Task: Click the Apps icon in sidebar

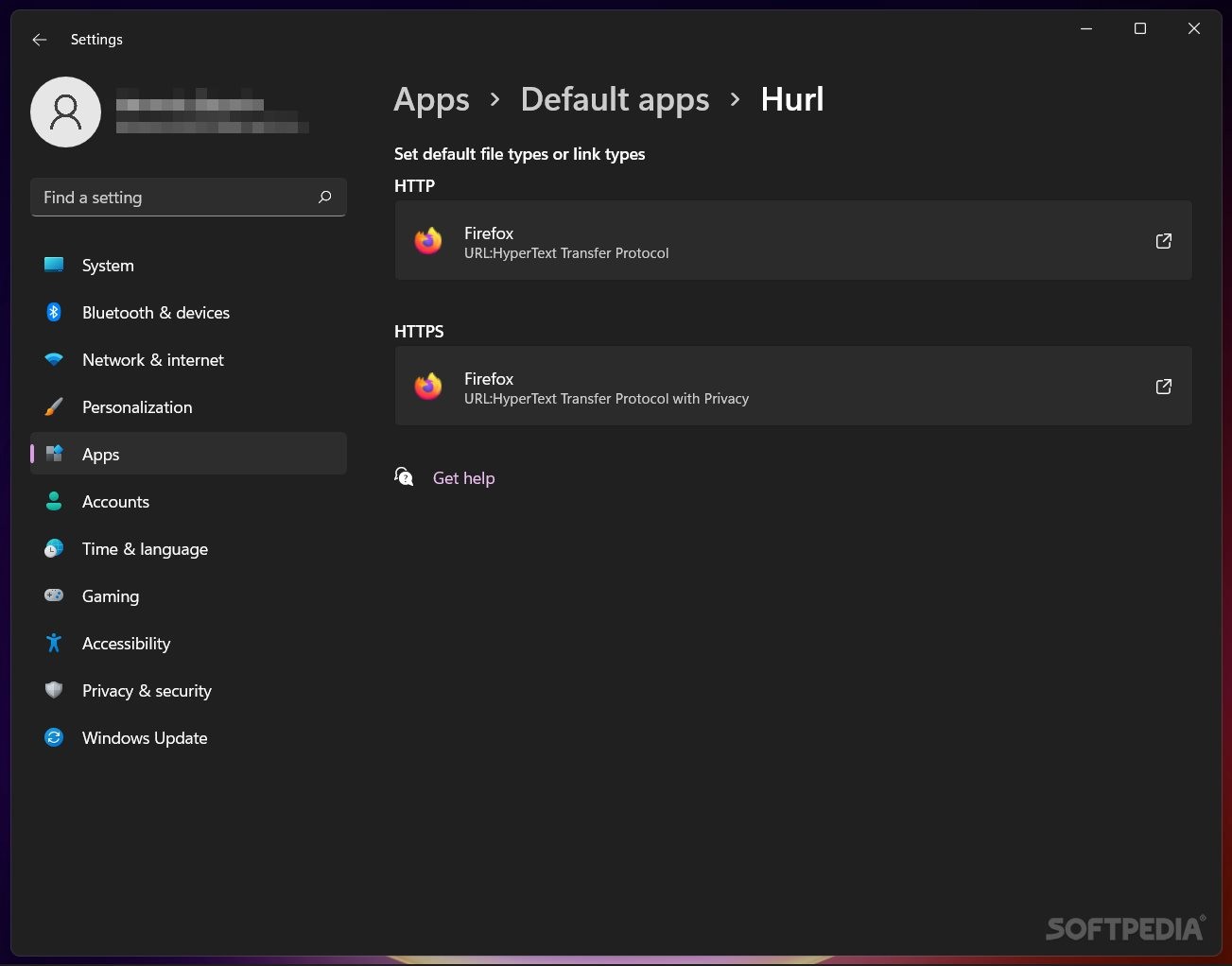Action: click(54, 454)
